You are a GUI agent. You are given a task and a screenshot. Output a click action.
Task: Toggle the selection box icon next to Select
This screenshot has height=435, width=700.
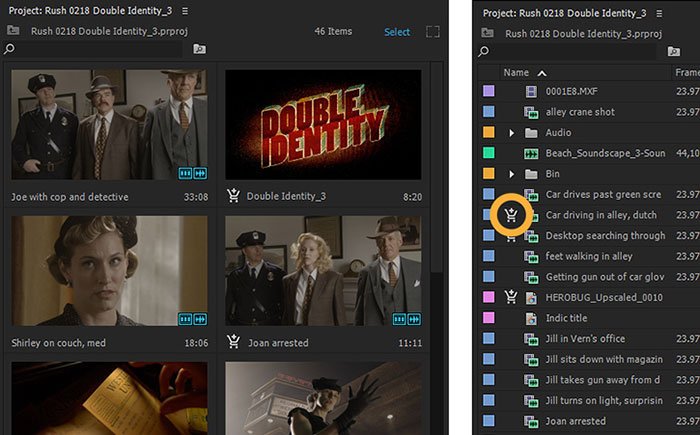(433, 32)
